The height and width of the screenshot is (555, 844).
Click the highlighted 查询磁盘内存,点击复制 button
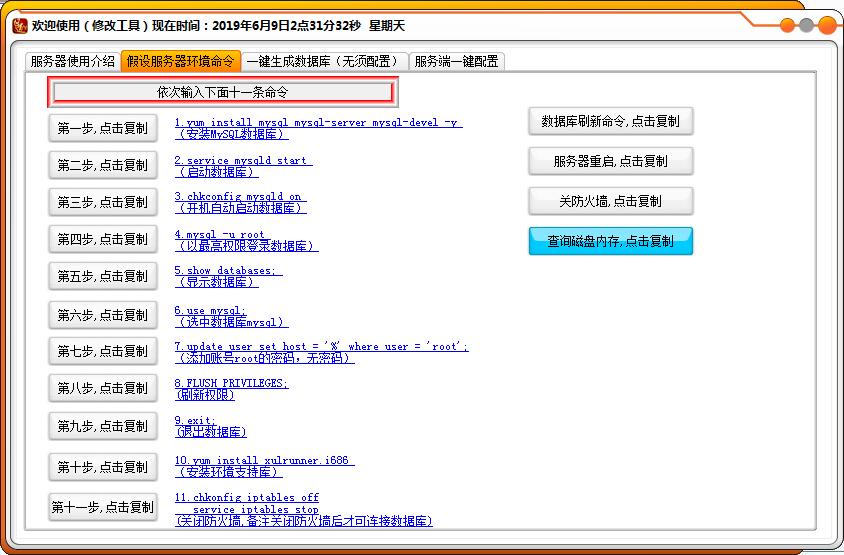tap(610, 241)
